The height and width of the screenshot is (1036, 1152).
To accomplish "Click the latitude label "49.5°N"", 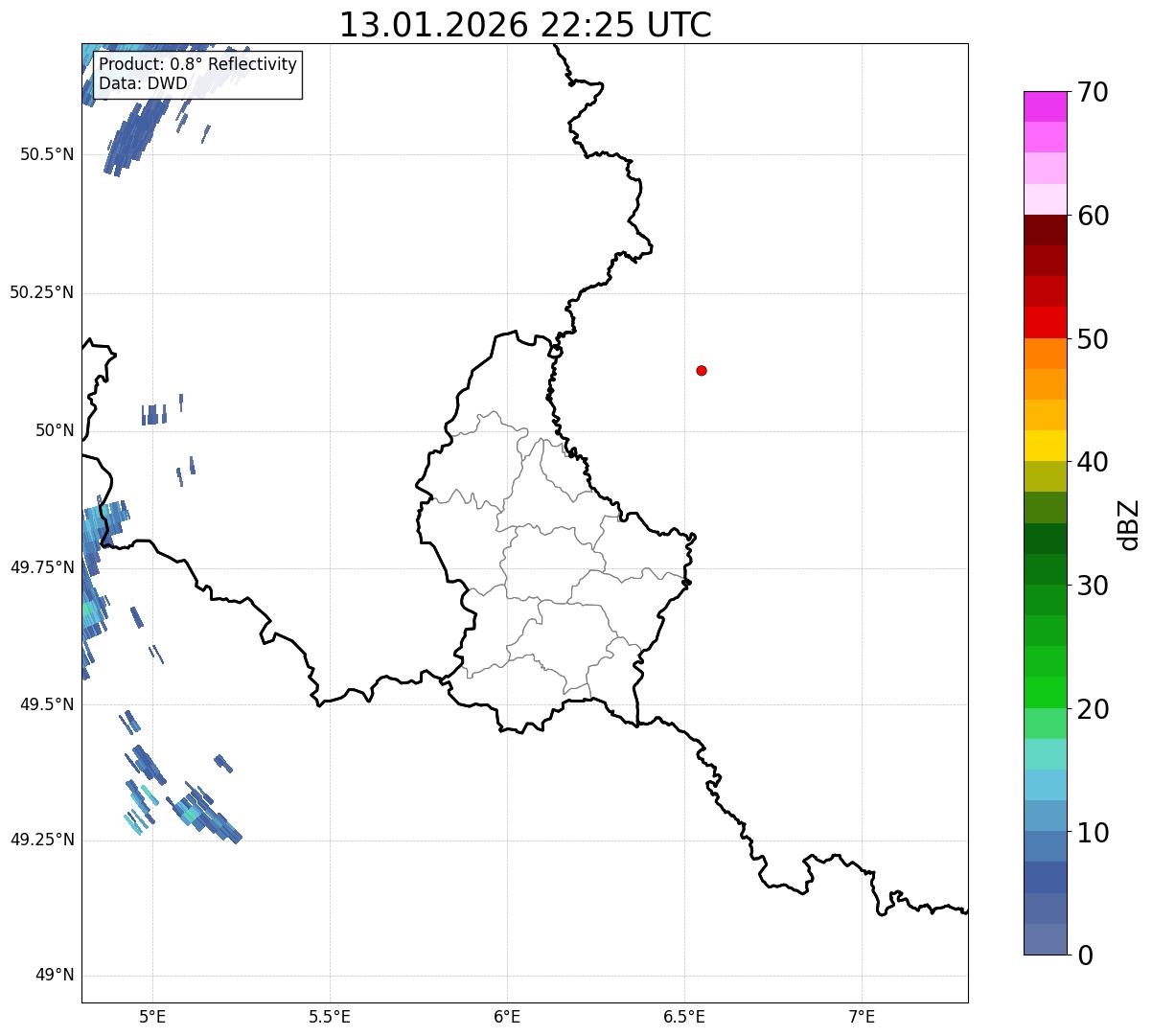I will [47, 704].
